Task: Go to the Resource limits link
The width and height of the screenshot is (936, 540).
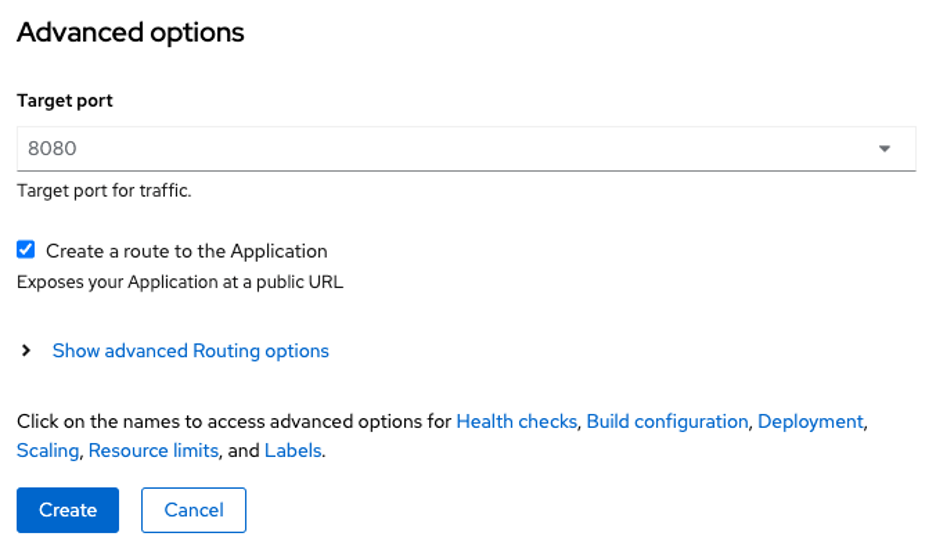Action: point(153,451)
